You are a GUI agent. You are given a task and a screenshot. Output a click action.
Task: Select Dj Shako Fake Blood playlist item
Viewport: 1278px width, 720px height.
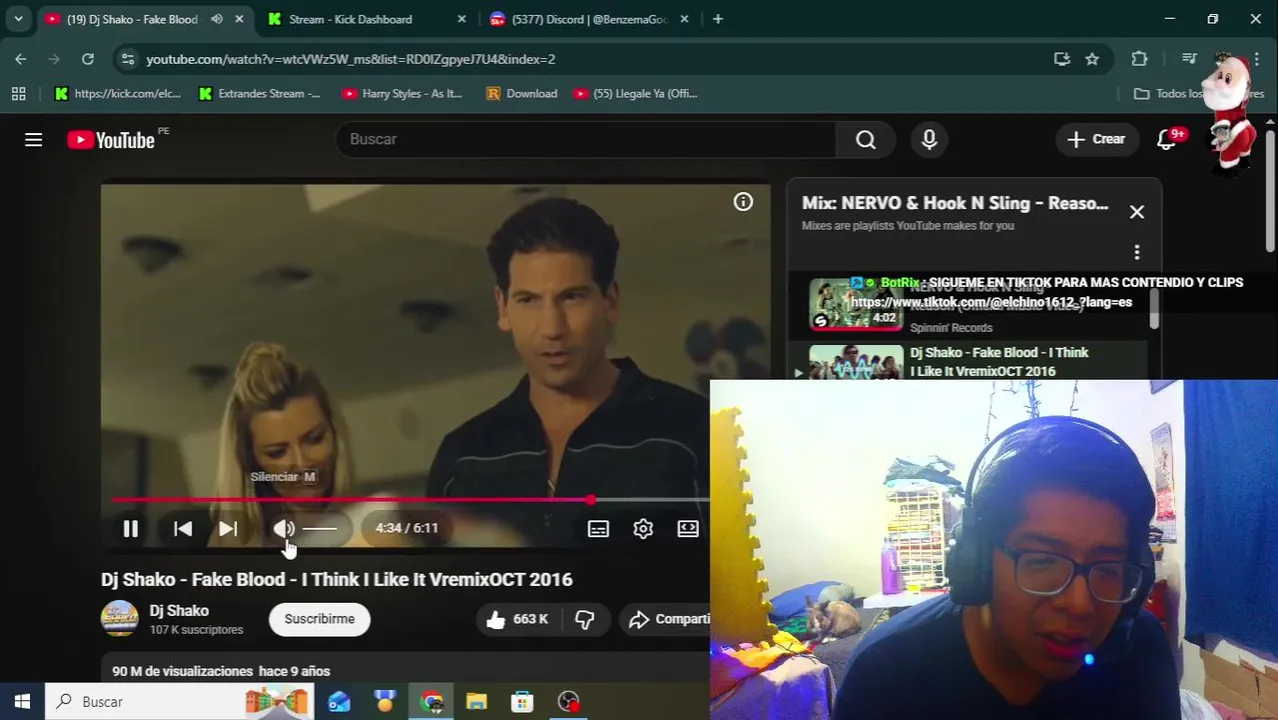[x=970, y=362]
